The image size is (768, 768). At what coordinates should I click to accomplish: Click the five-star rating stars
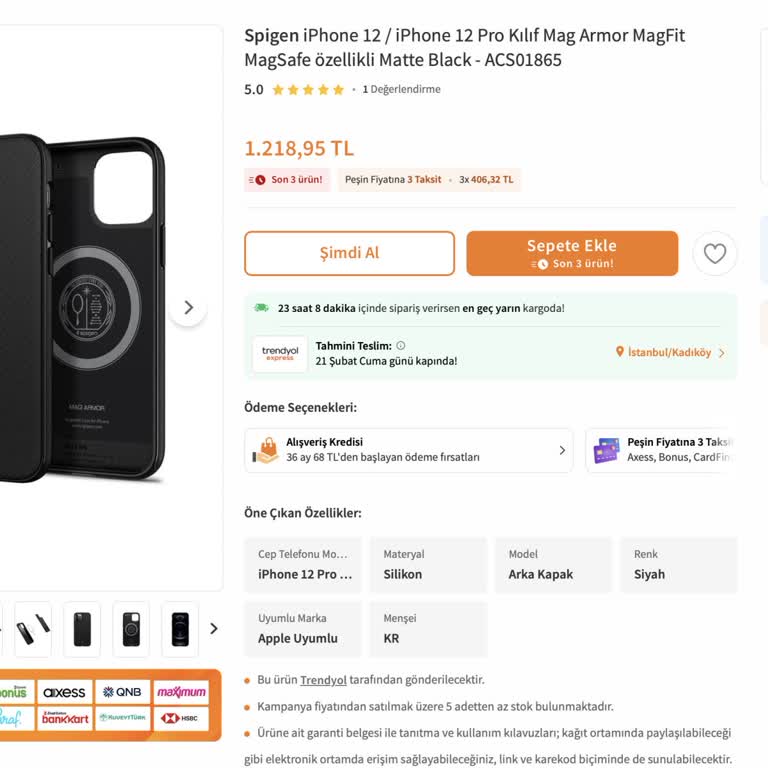click(308, 90)
